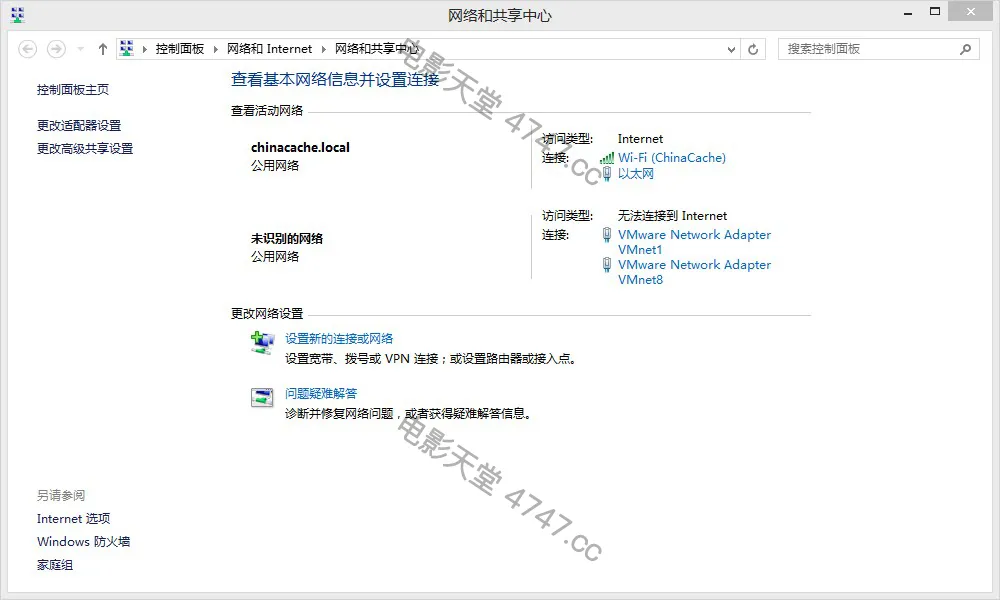Open the VMware Network Adapter VMnet8 link
Screen dimensions: 1000x600
(694, 272)
